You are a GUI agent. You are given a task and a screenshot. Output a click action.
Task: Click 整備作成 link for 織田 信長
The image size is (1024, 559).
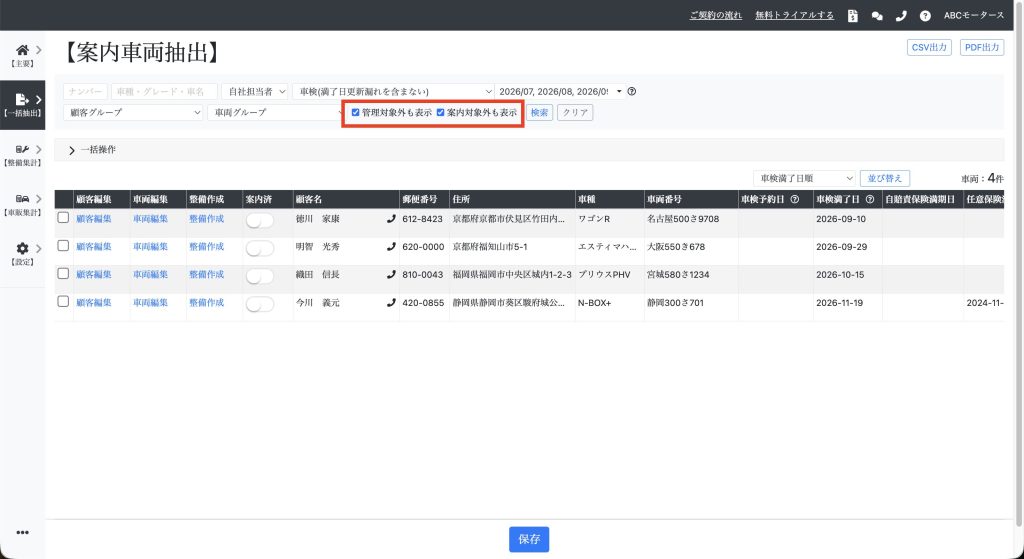206,275
